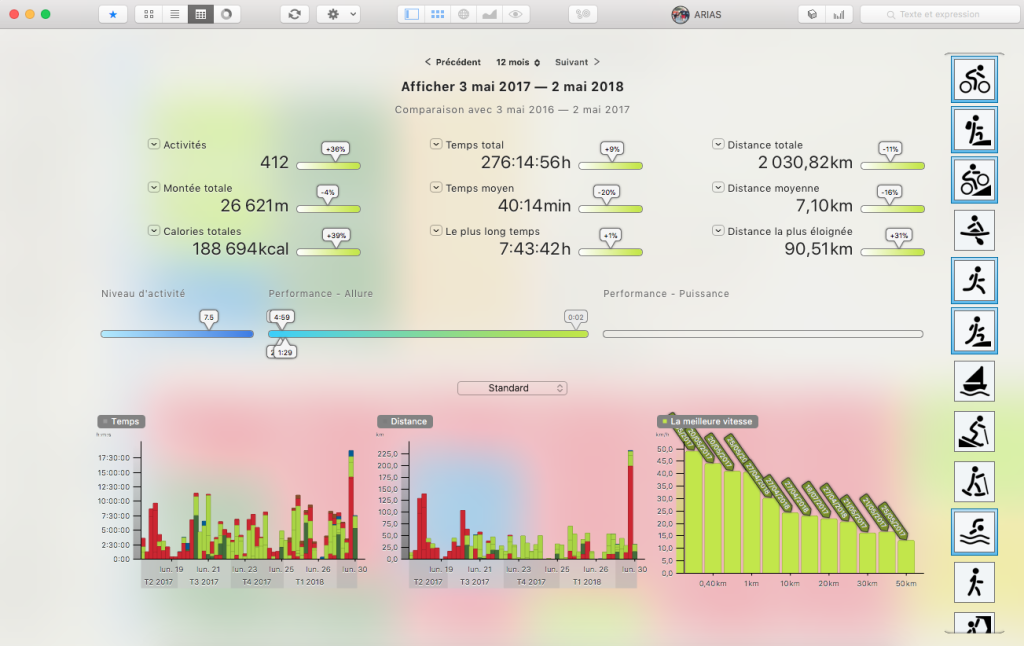Toggle the eye view button in toolbar
The height and width of the screenshot is (646, 1024).
(515, 15)
